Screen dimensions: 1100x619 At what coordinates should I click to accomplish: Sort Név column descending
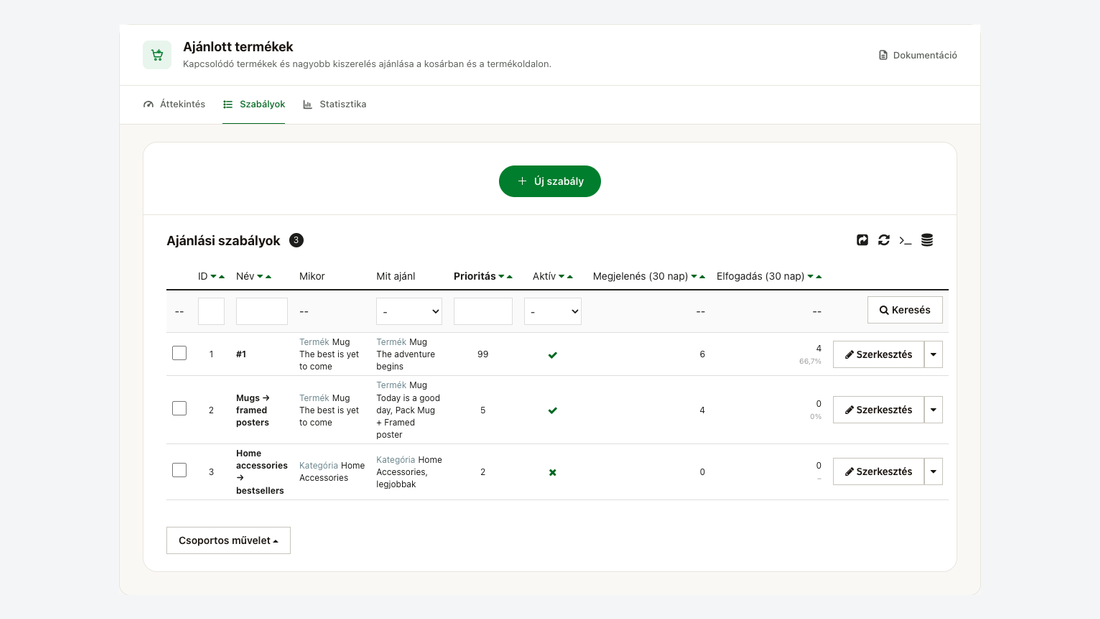pyautogui.click(x=260, y=277)
